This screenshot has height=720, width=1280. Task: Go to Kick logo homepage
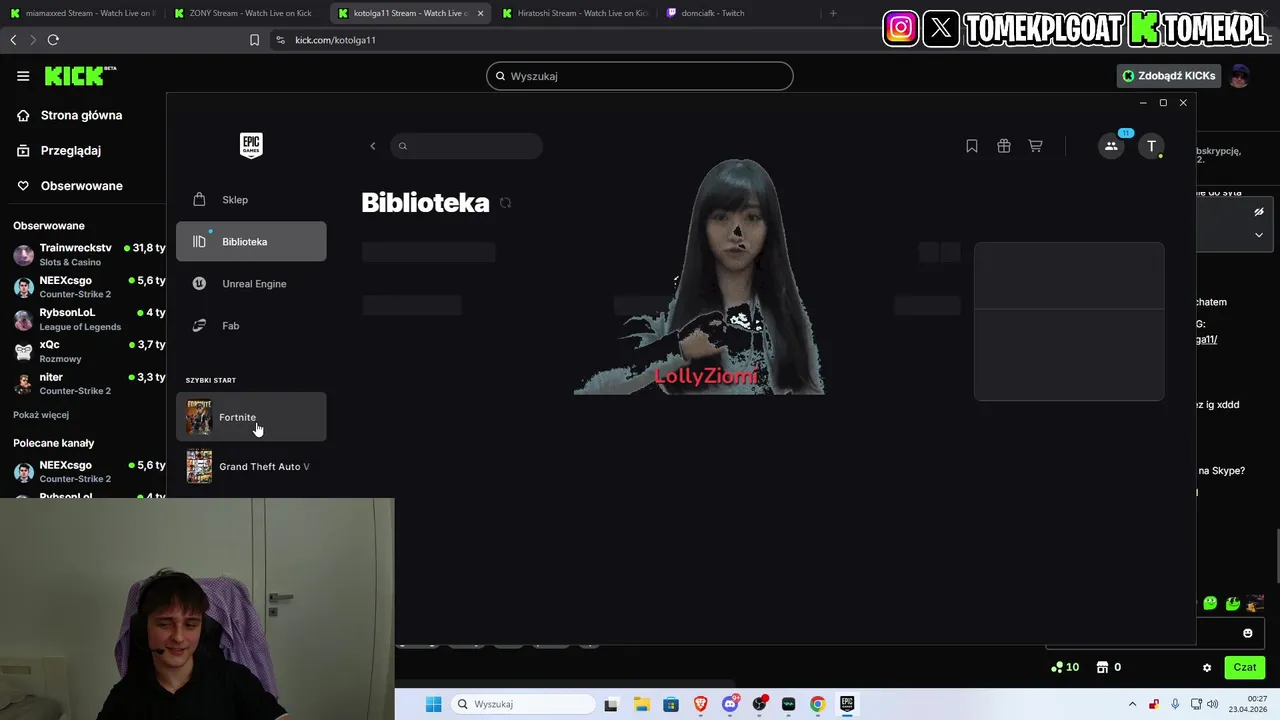tap(80, 76)
